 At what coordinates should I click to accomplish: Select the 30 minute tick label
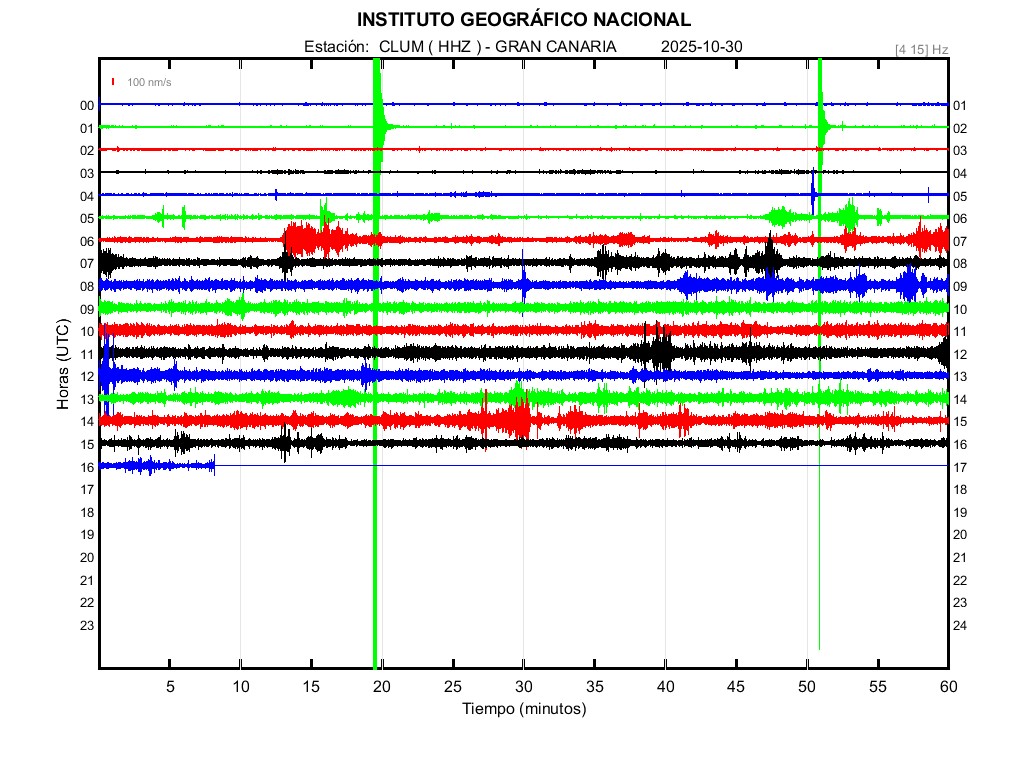click(523, 686)
